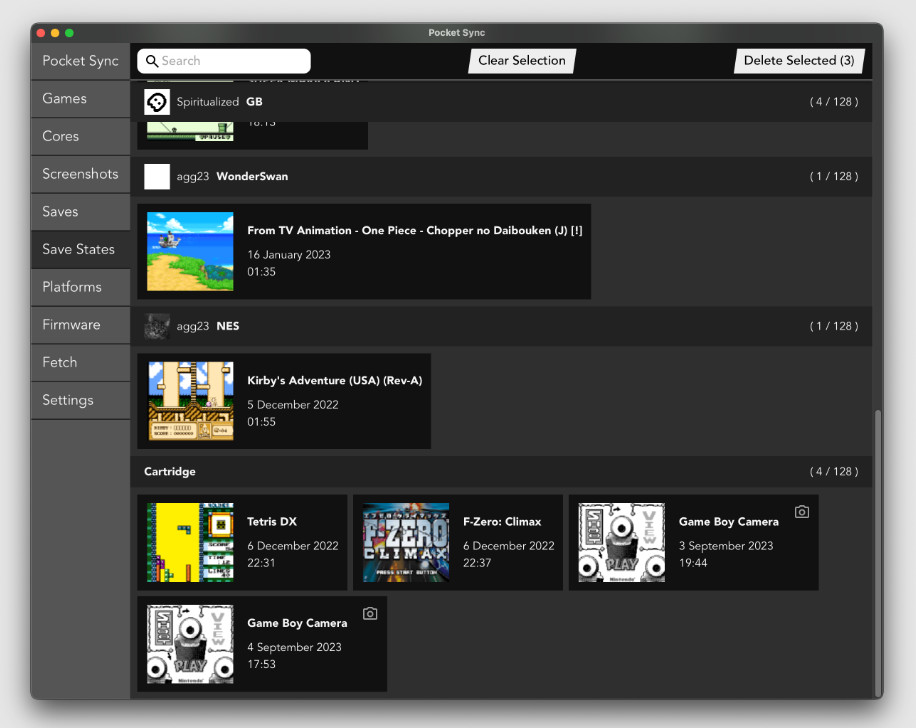The image size is (916, 728).
Task: Click the Spiritualized author avatar icon
Action: tap(157, 102)
